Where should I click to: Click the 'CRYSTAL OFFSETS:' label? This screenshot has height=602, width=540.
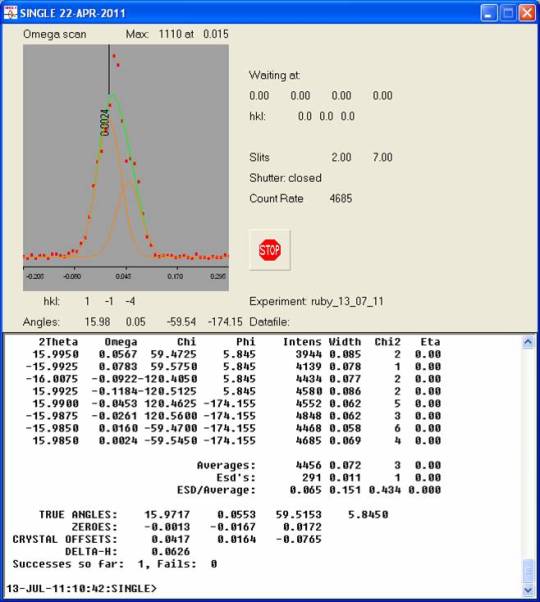coord(65,539)
